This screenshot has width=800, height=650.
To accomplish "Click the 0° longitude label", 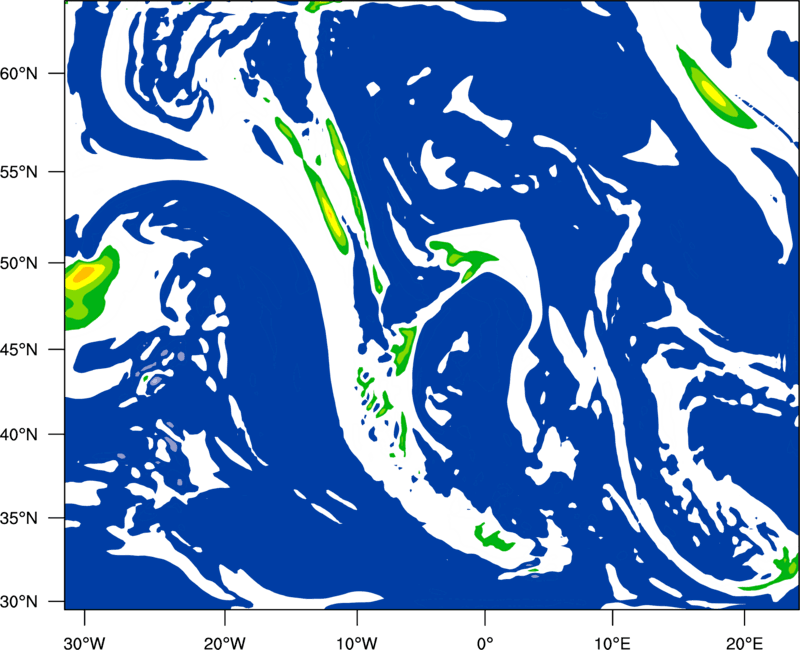I will (x=485, y=642).
